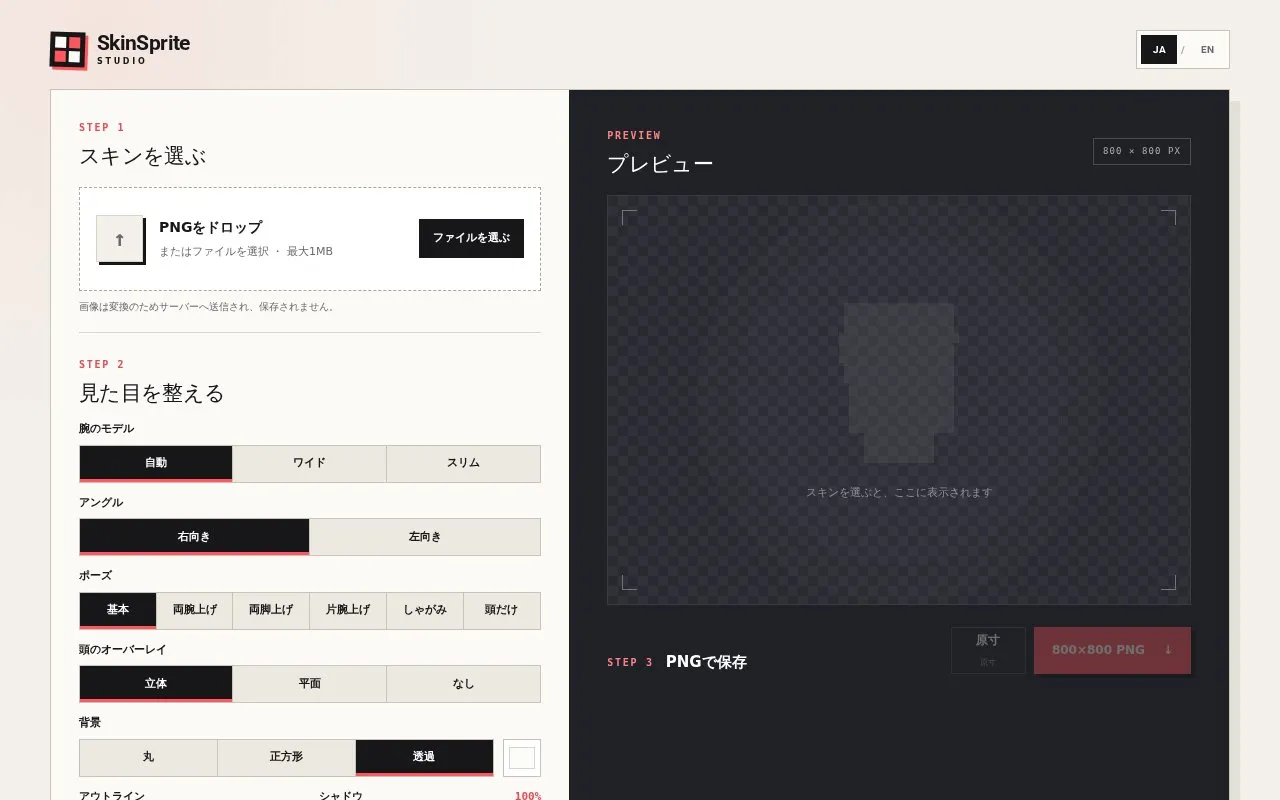Select the しゃがみ pose

tap(425, 610)
